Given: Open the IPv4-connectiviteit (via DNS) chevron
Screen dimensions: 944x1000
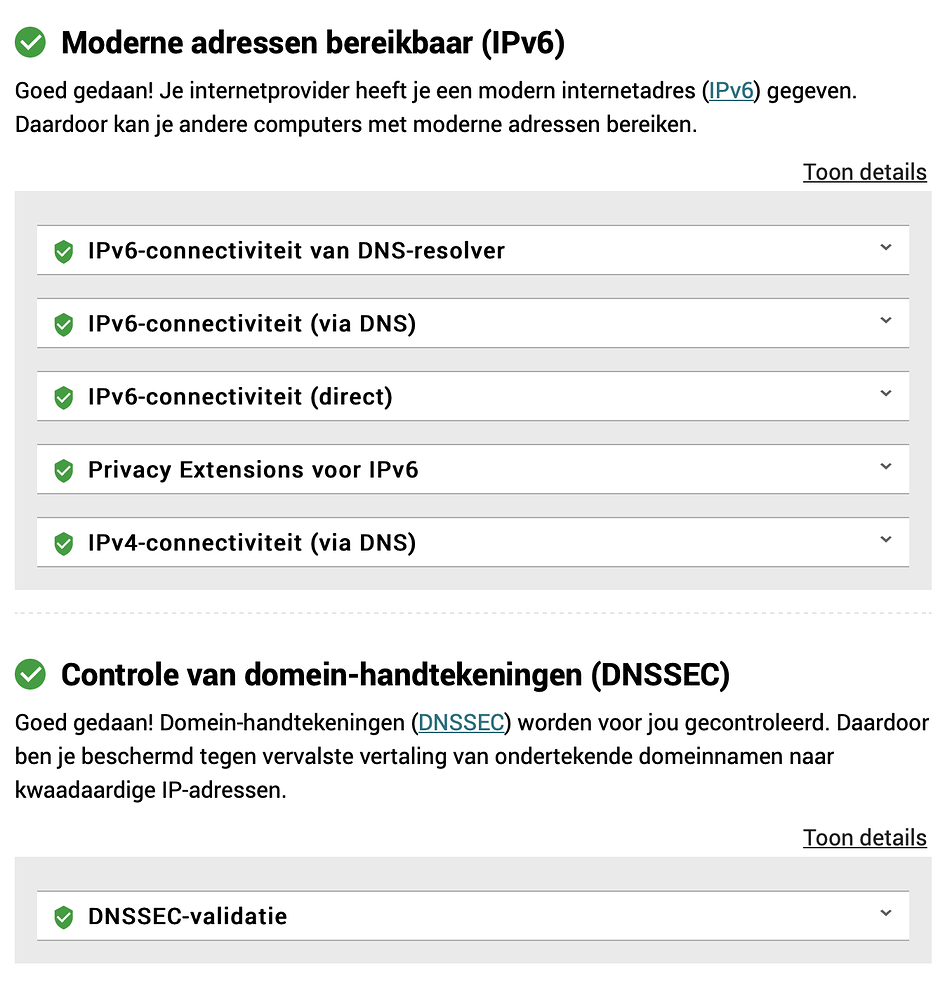Looking at the screenshot, I should point(885,542).
